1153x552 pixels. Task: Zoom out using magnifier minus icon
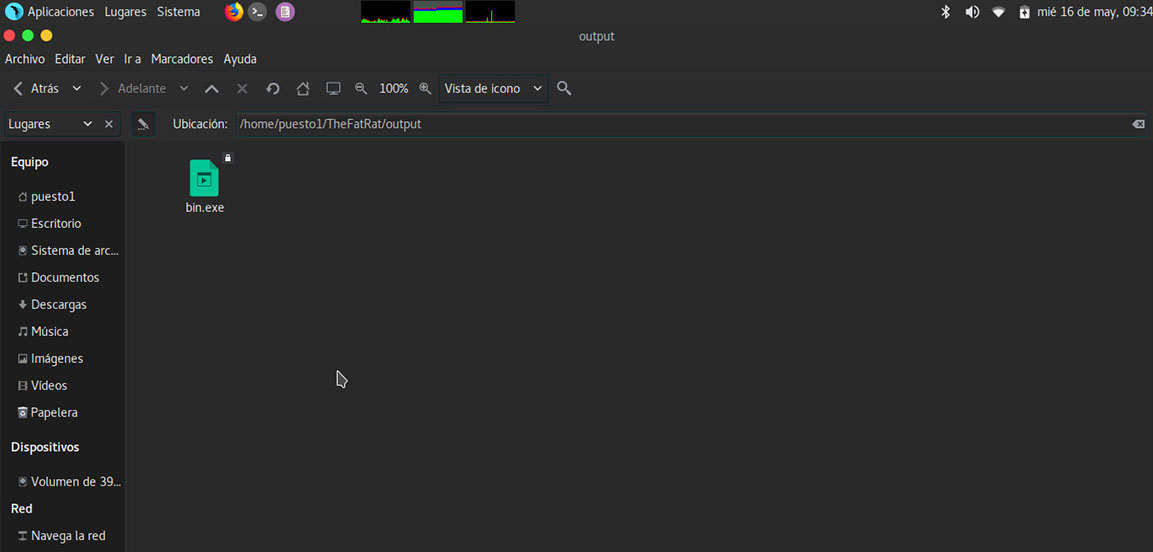point(361,89)
